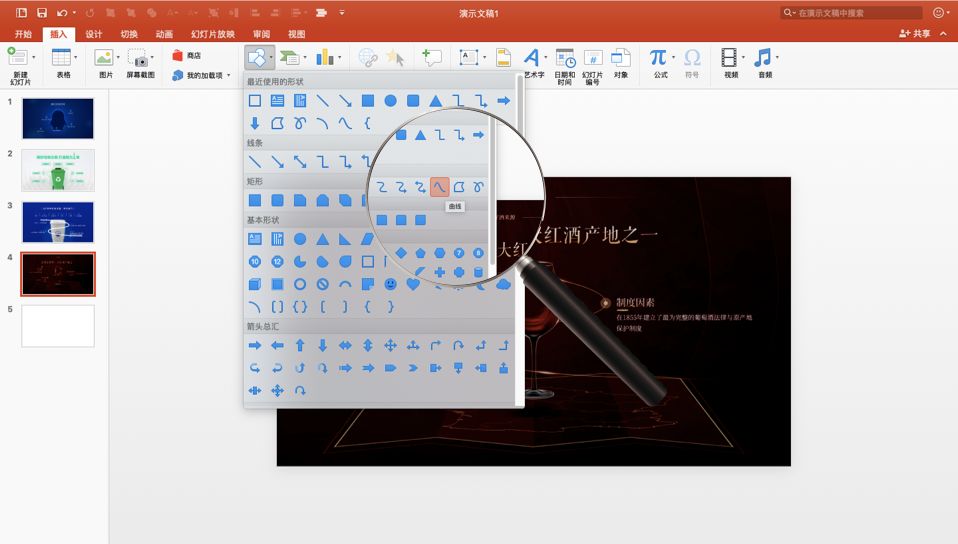This screenshot has width=958, height=544.
Task: Click the SmartArt icon in the ribbon
Action: click(x=289, y=57)
